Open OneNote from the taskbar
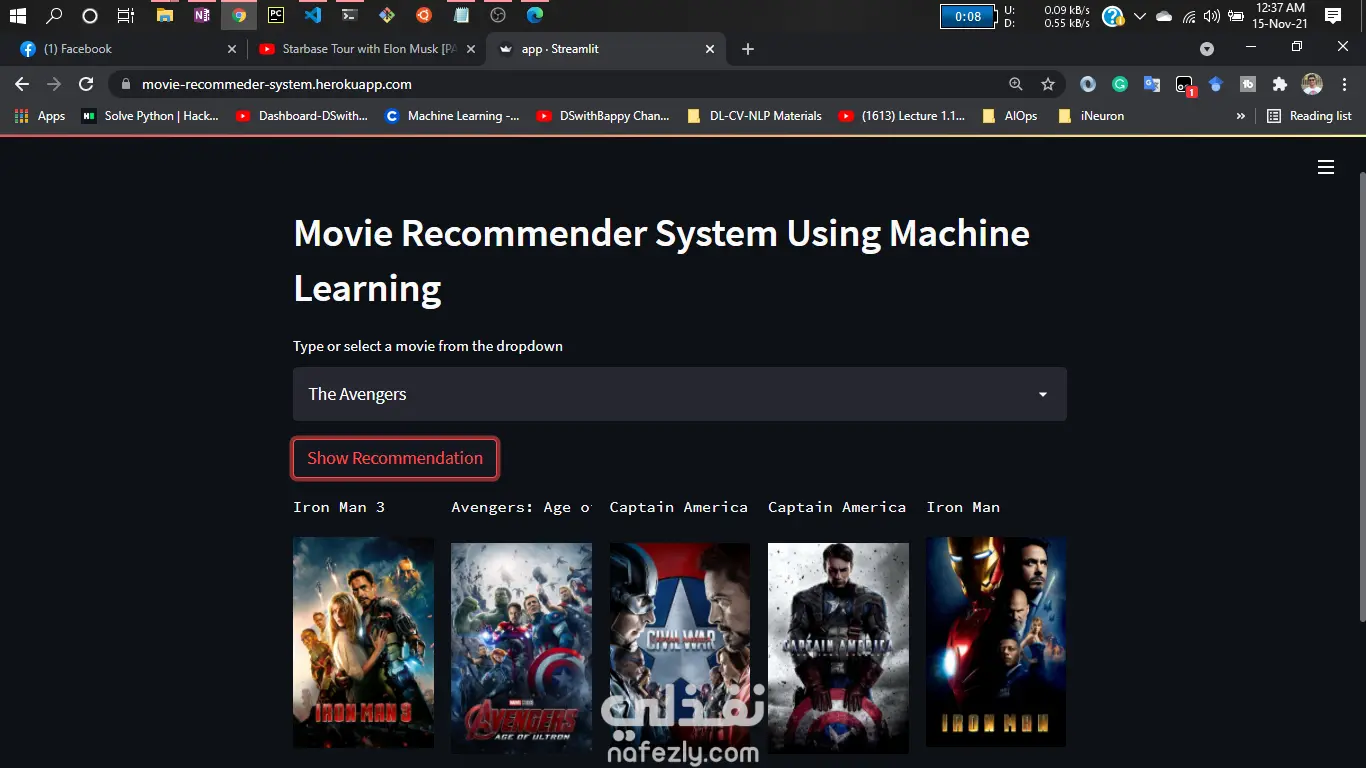Screen dimensions: 1366x768 [x=202, y=15]
